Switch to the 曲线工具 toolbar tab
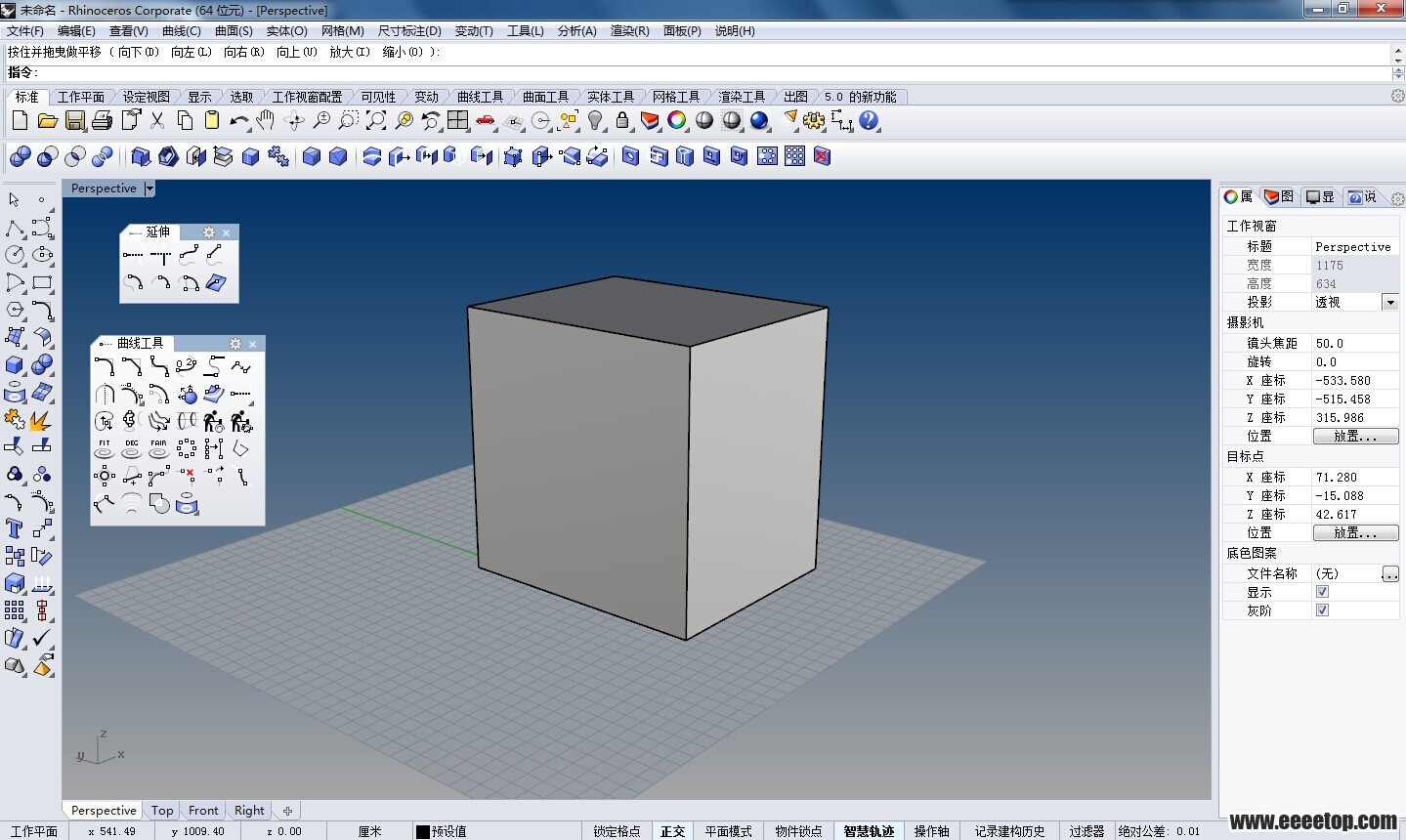The width and height of the screenshot is (1406, 840). (x=480, y=97)
